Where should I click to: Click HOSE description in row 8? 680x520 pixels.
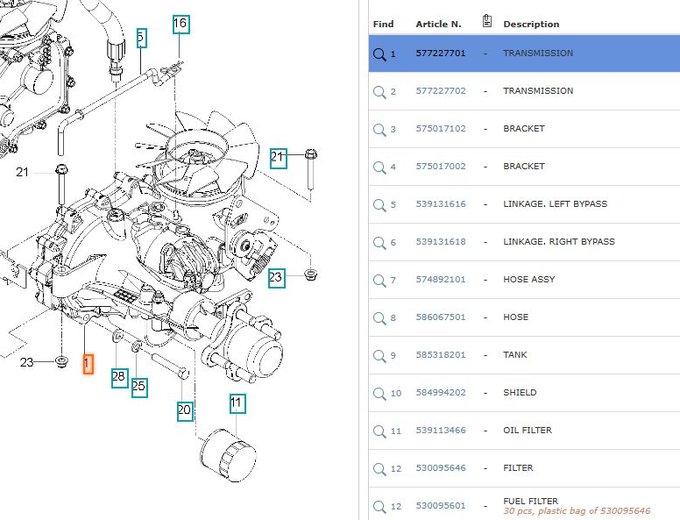pos(515,317)
